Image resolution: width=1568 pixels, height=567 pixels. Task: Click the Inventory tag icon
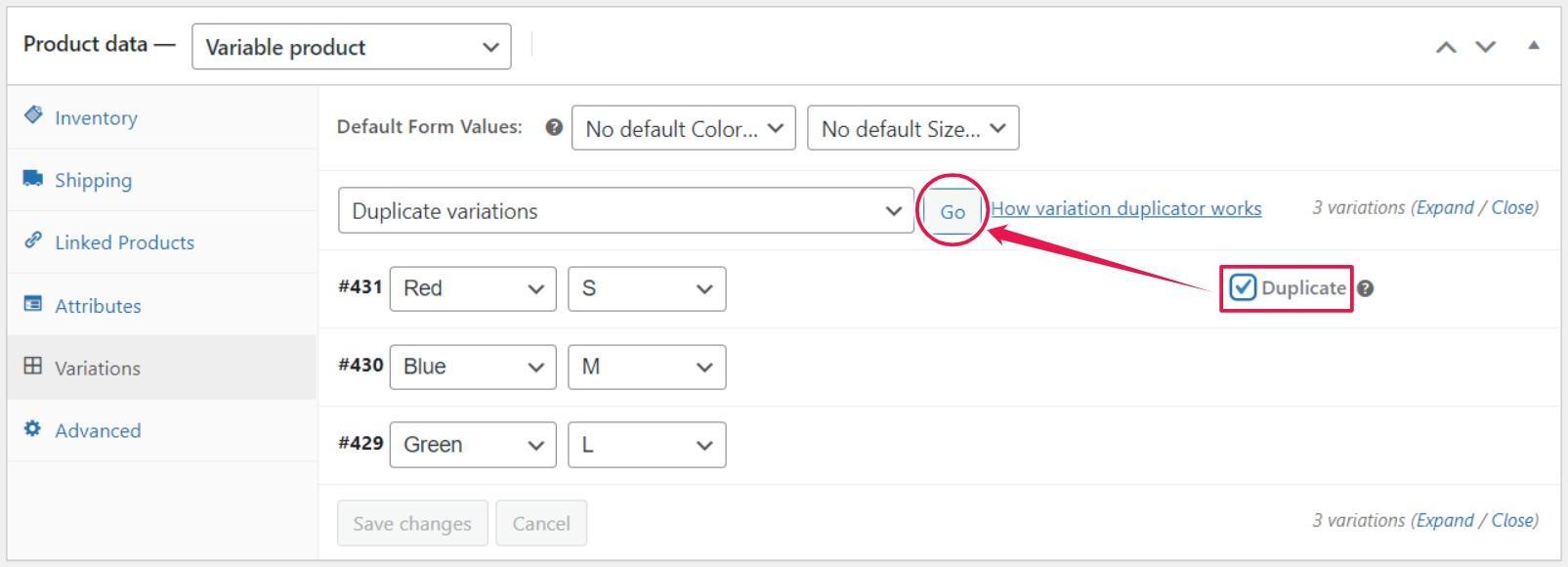coord(33,115)
